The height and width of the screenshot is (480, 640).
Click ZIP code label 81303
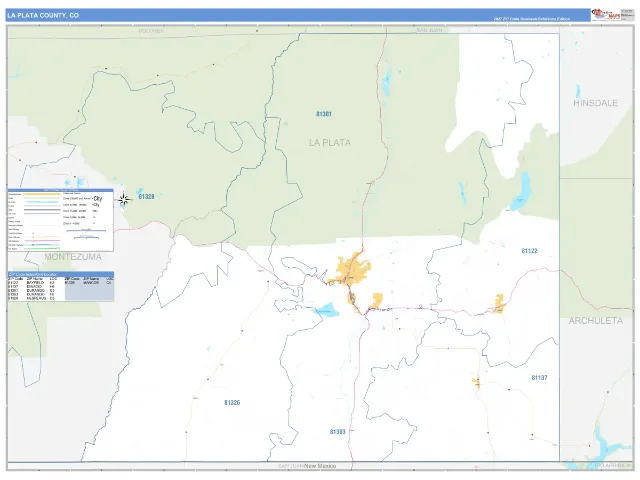338,432
